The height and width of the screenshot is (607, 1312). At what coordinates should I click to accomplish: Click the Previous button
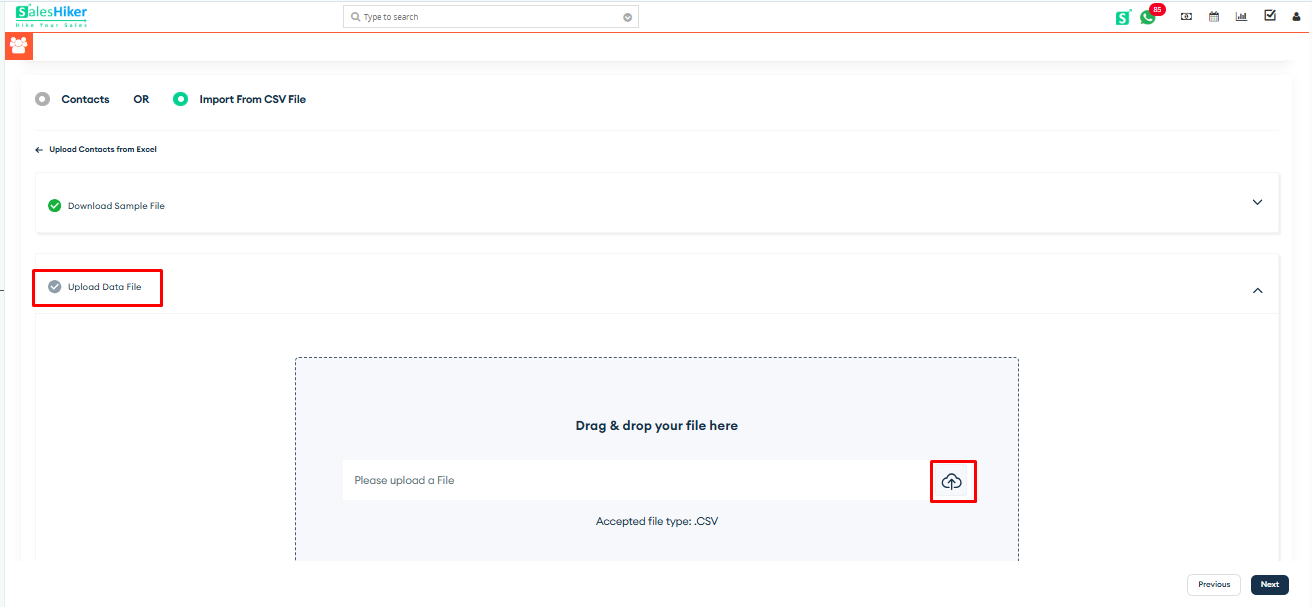1213,584
